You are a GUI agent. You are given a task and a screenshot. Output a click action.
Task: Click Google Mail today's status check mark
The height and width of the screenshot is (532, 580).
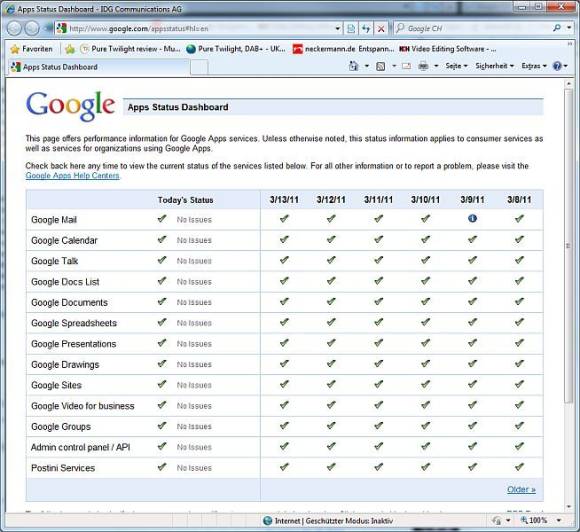click(162, 219)
